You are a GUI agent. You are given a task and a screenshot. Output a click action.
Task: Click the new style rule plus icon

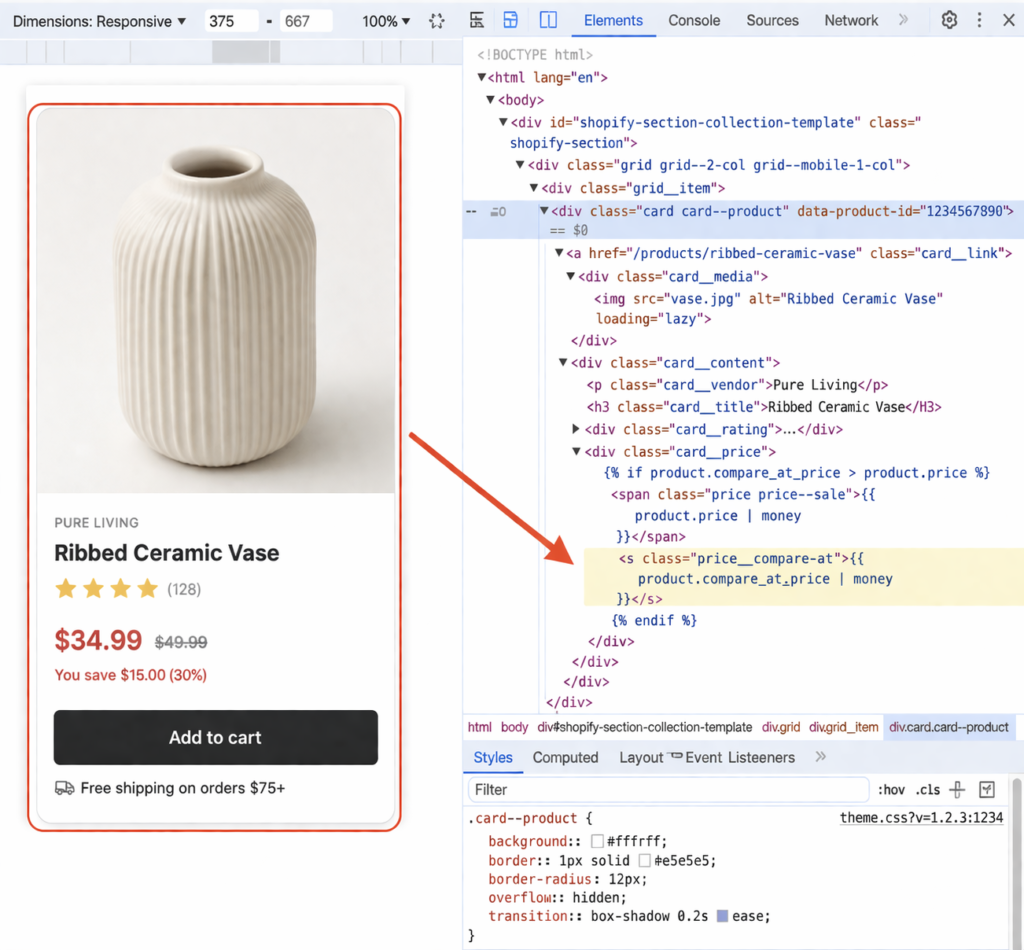point(956,790)
